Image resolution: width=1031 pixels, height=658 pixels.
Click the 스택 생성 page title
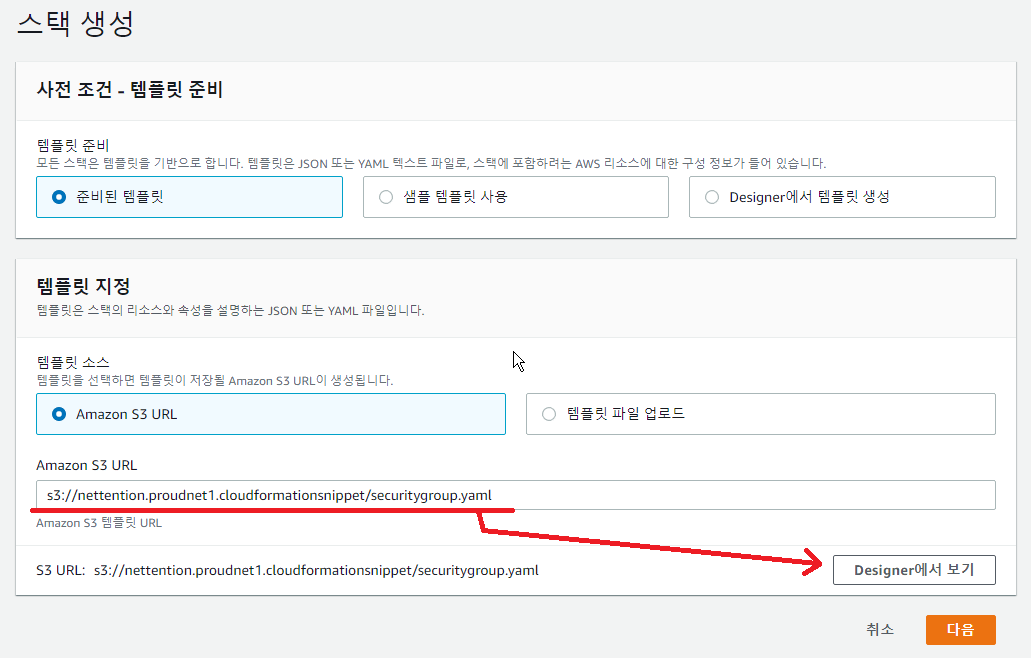pos(76,24)
